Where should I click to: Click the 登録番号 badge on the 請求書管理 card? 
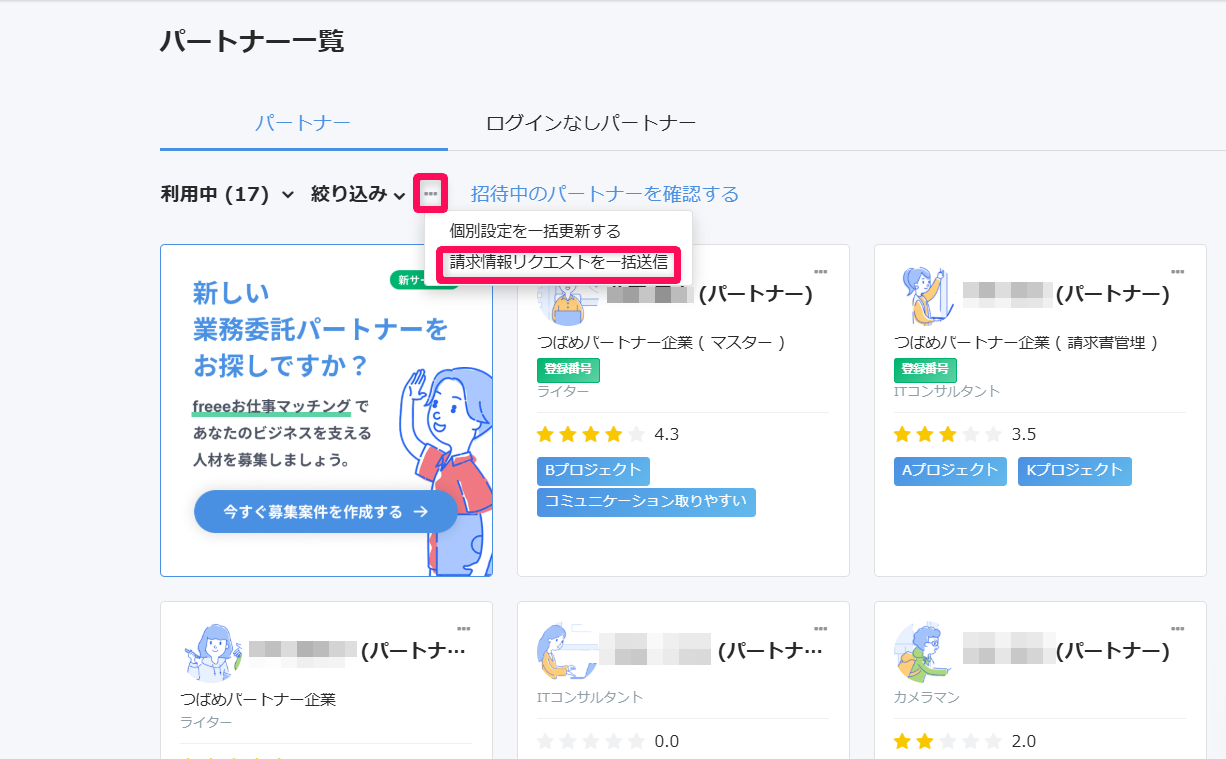pos(925,369)
